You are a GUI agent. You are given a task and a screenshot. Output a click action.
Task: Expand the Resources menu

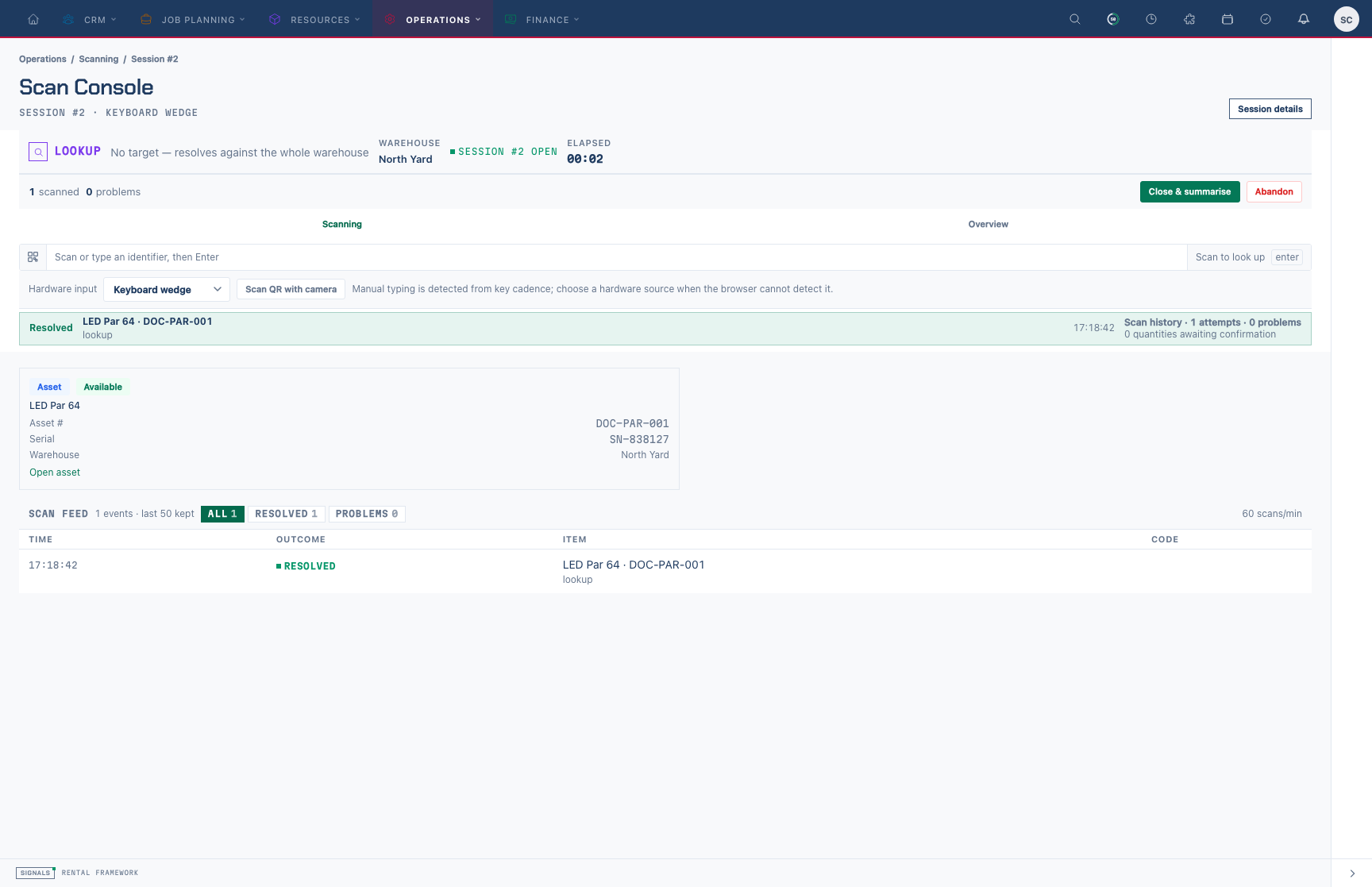click(x=314, y=19)
